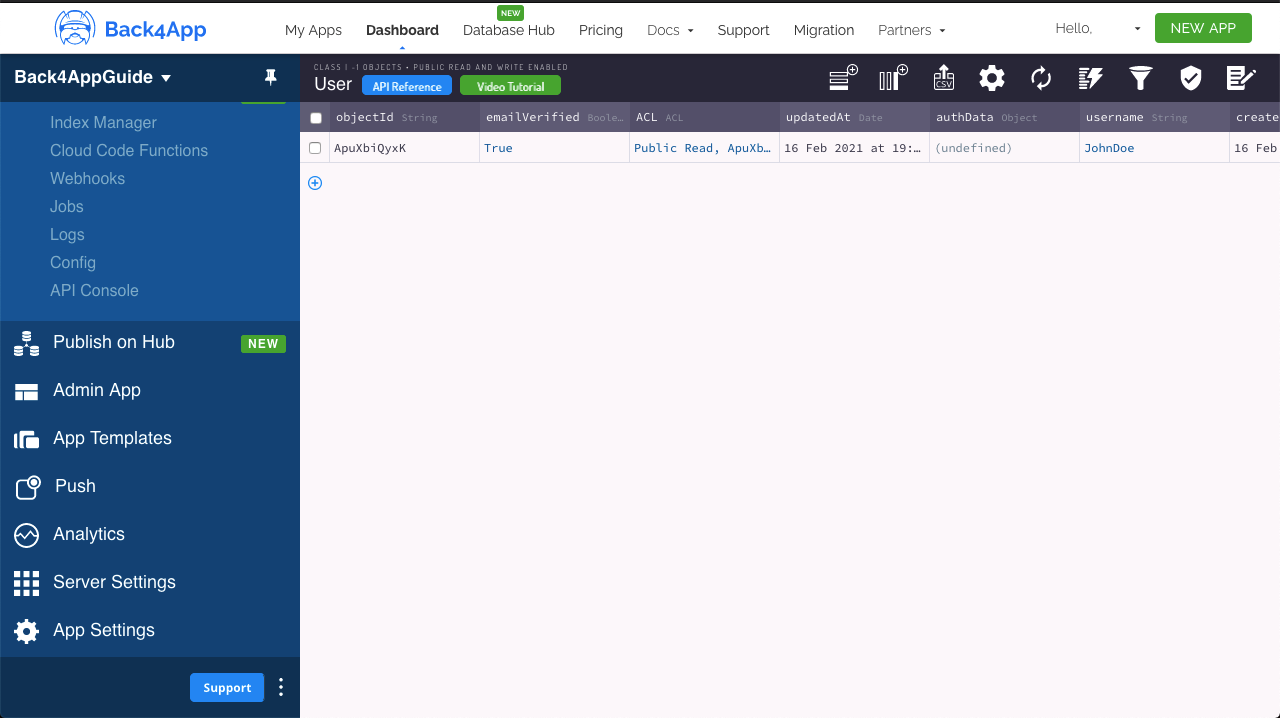Click the App Templates icon
This screenshot has height=718, width=1280.
(x=26, y=439)
